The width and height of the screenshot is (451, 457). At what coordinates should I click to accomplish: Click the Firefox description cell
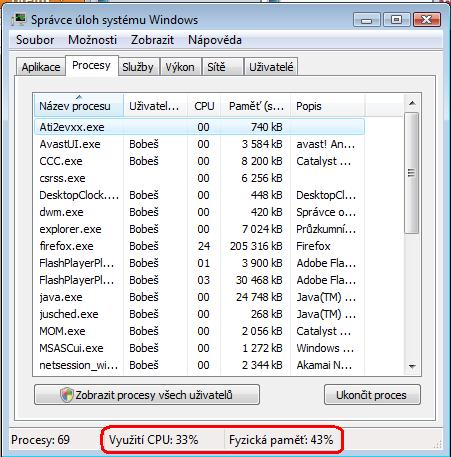[313, 246]
